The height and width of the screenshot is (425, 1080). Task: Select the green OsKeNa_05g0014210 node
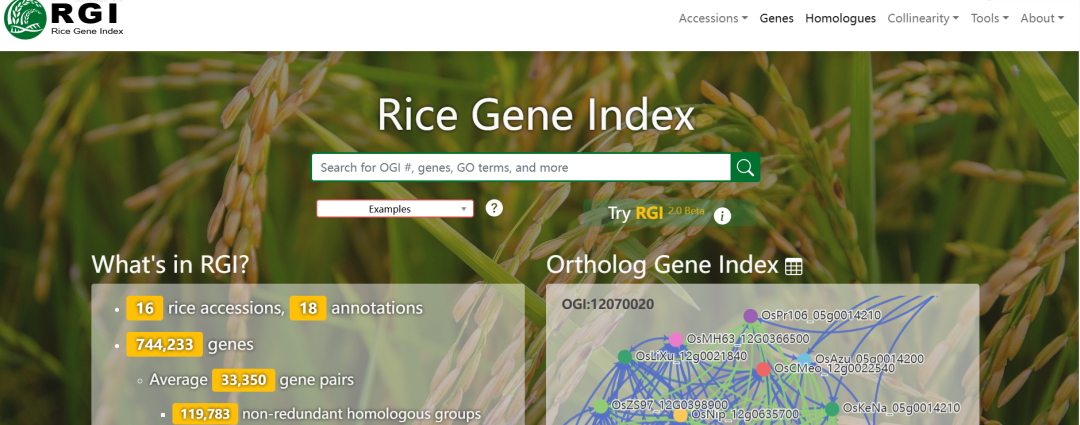832,408
